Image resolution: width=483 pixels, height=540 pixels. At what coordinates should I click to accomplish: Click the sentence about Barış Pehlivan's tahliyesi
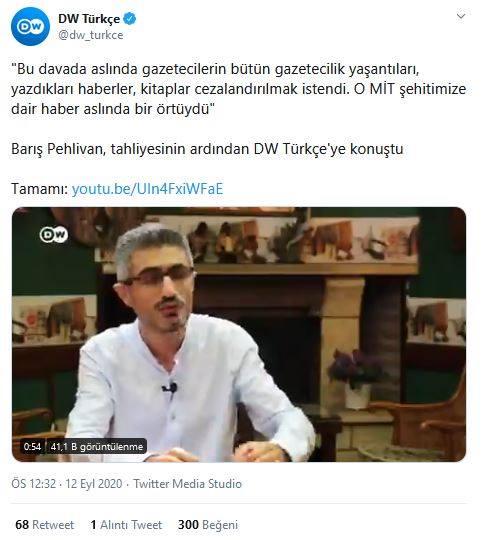coord(207,149)
